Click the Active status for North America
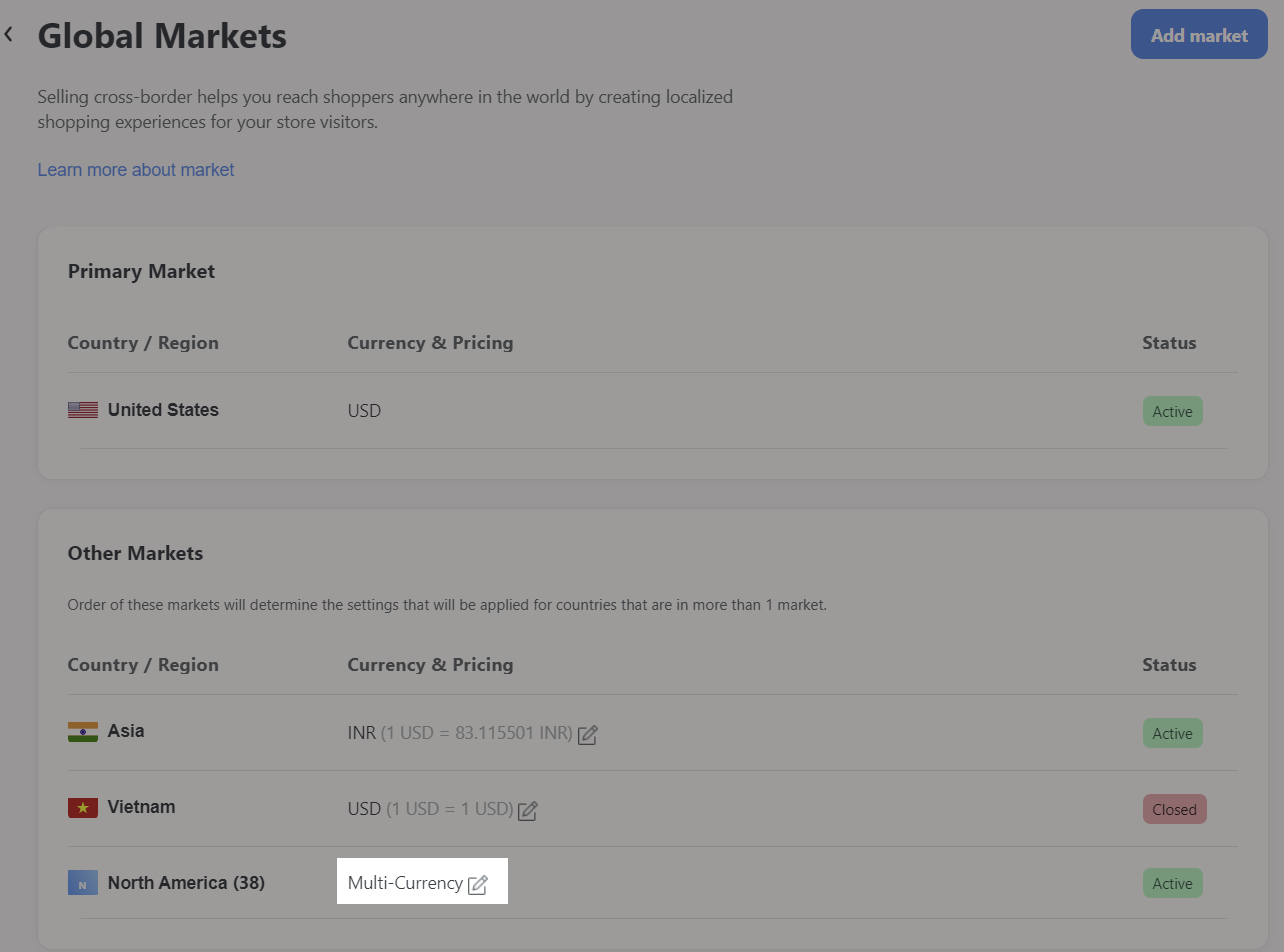The image size is (1284, 952). 1172,884
